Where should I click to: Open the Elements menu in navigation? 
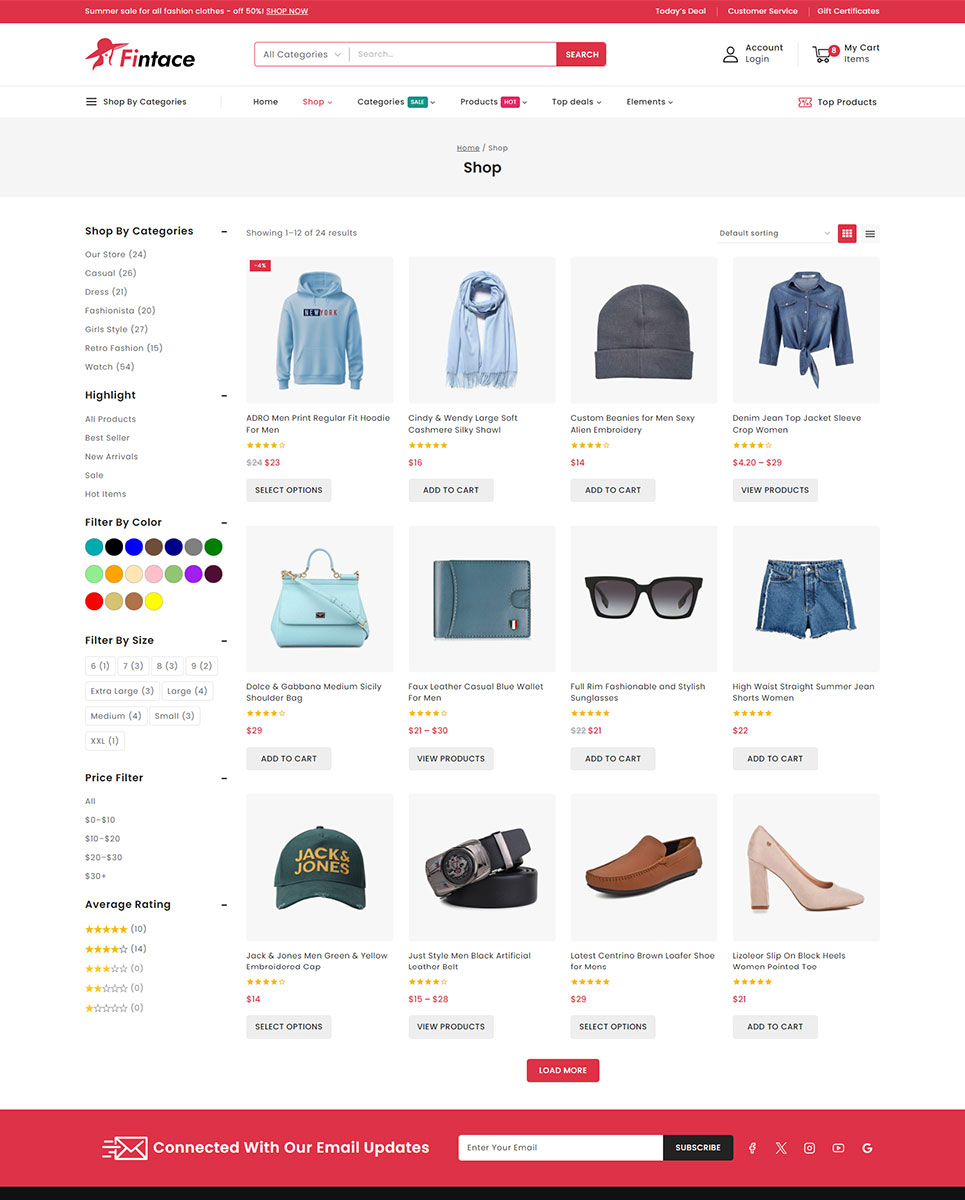649,102
